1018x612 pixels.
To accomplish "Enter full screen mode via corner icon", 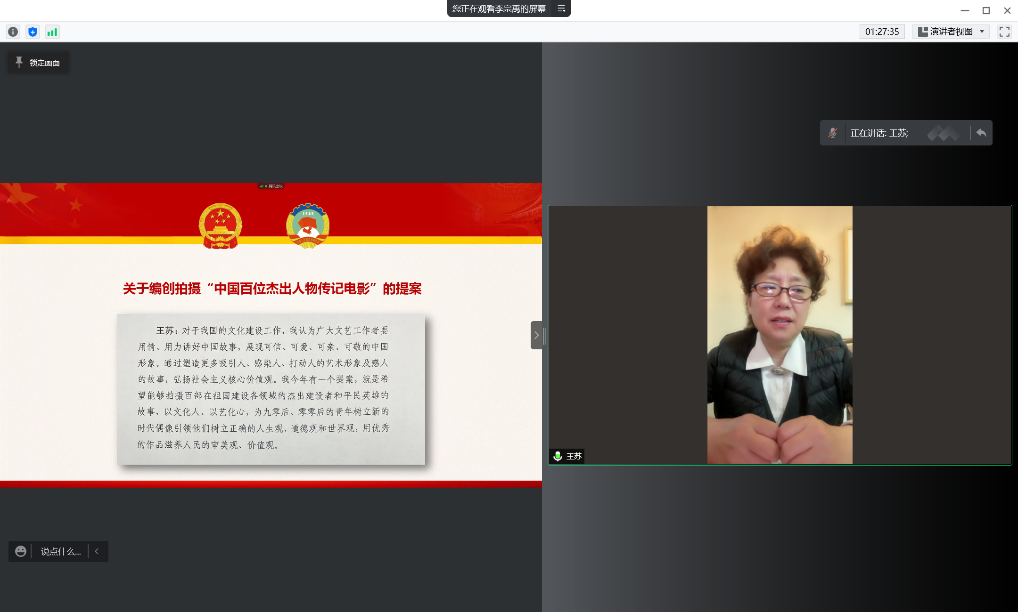I will (x=1004, y=32).
